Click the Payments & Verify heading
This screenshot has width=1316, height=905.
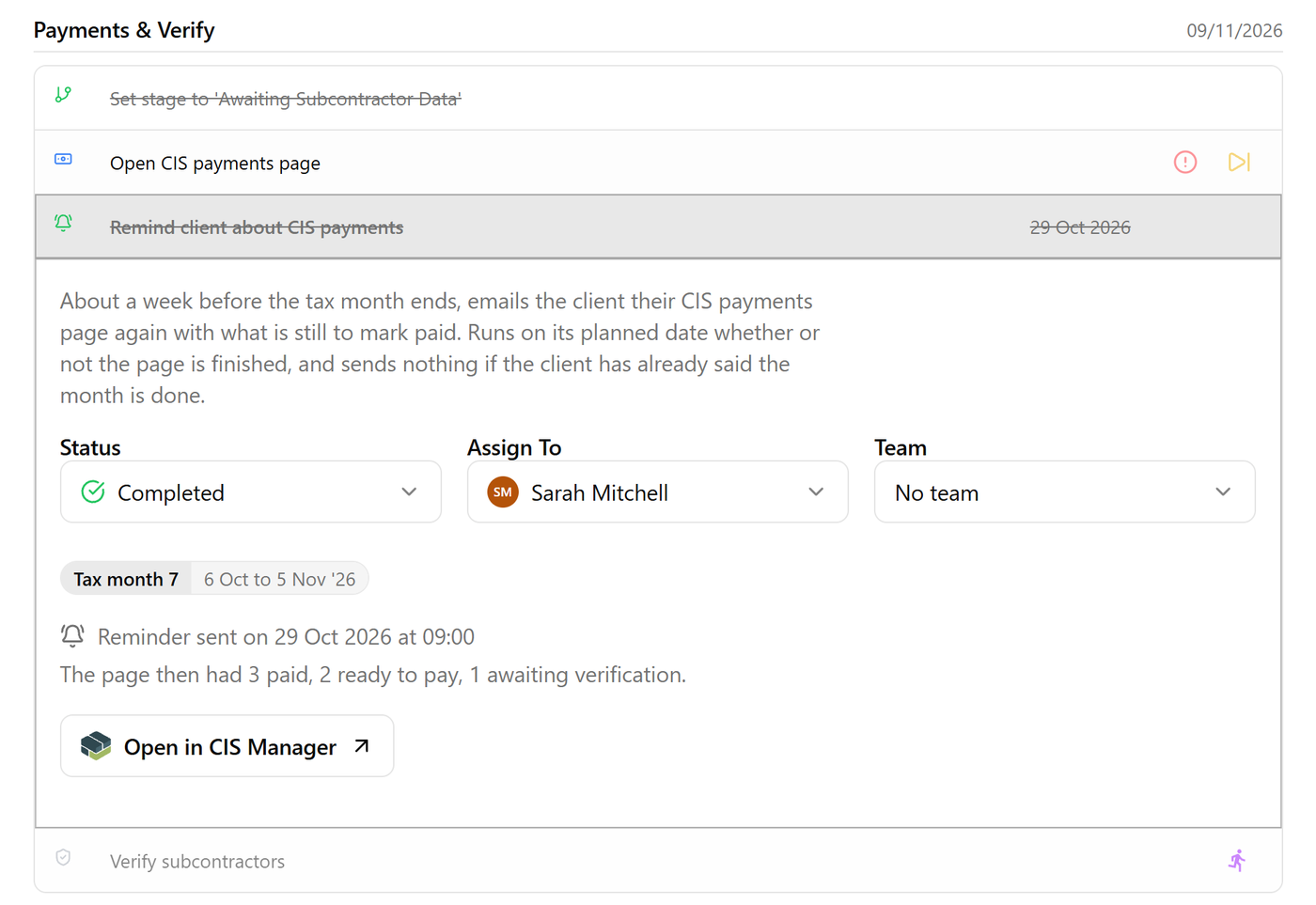[124, 30]
